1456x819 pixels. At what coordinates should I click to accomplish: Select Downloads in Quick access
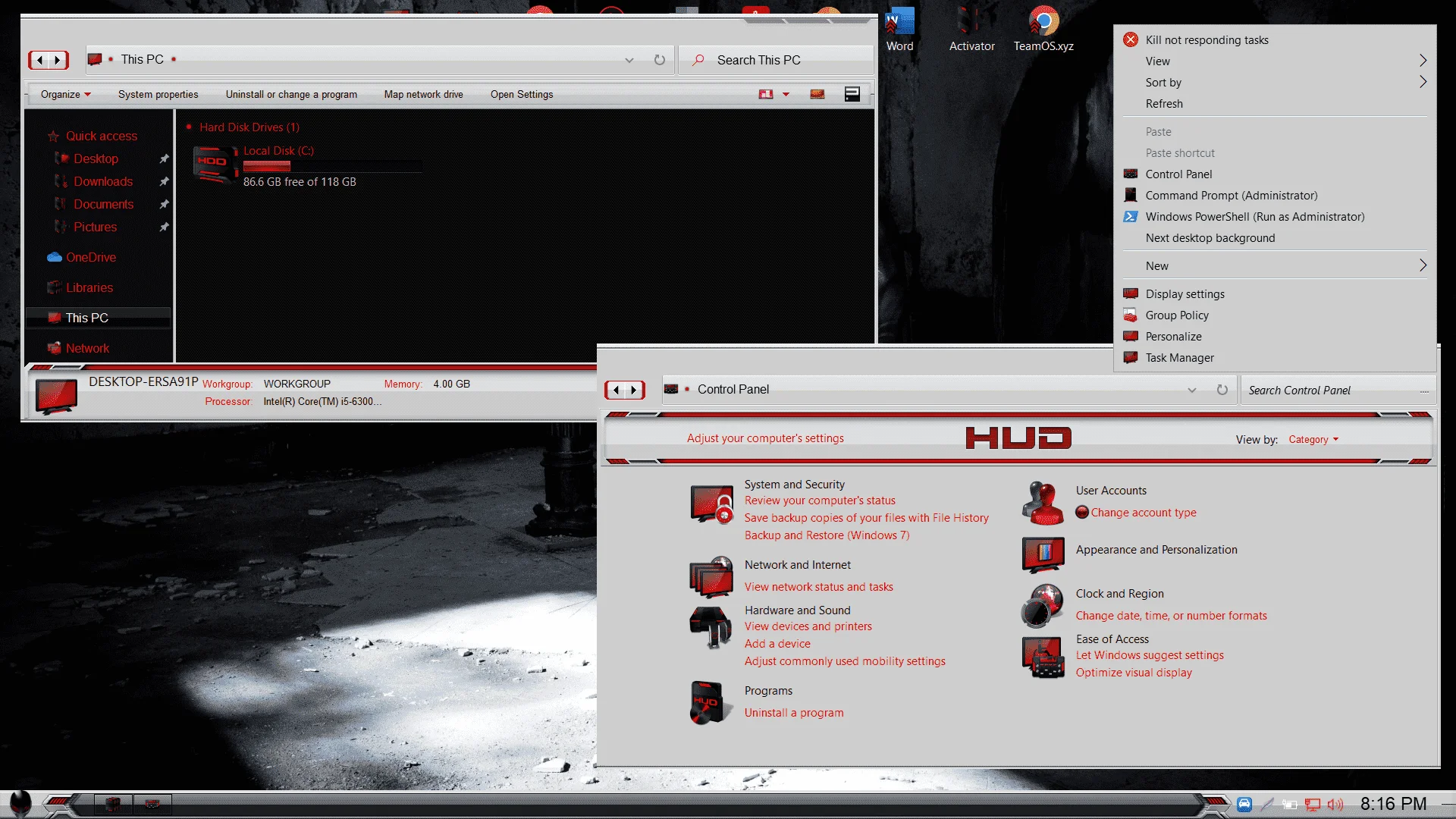point(103,181)
